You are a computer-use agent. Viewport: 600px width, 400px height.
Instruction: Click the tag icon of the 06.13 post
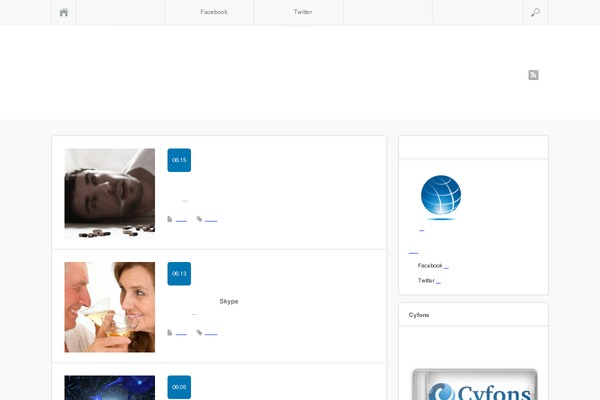[x=199, y=333]
